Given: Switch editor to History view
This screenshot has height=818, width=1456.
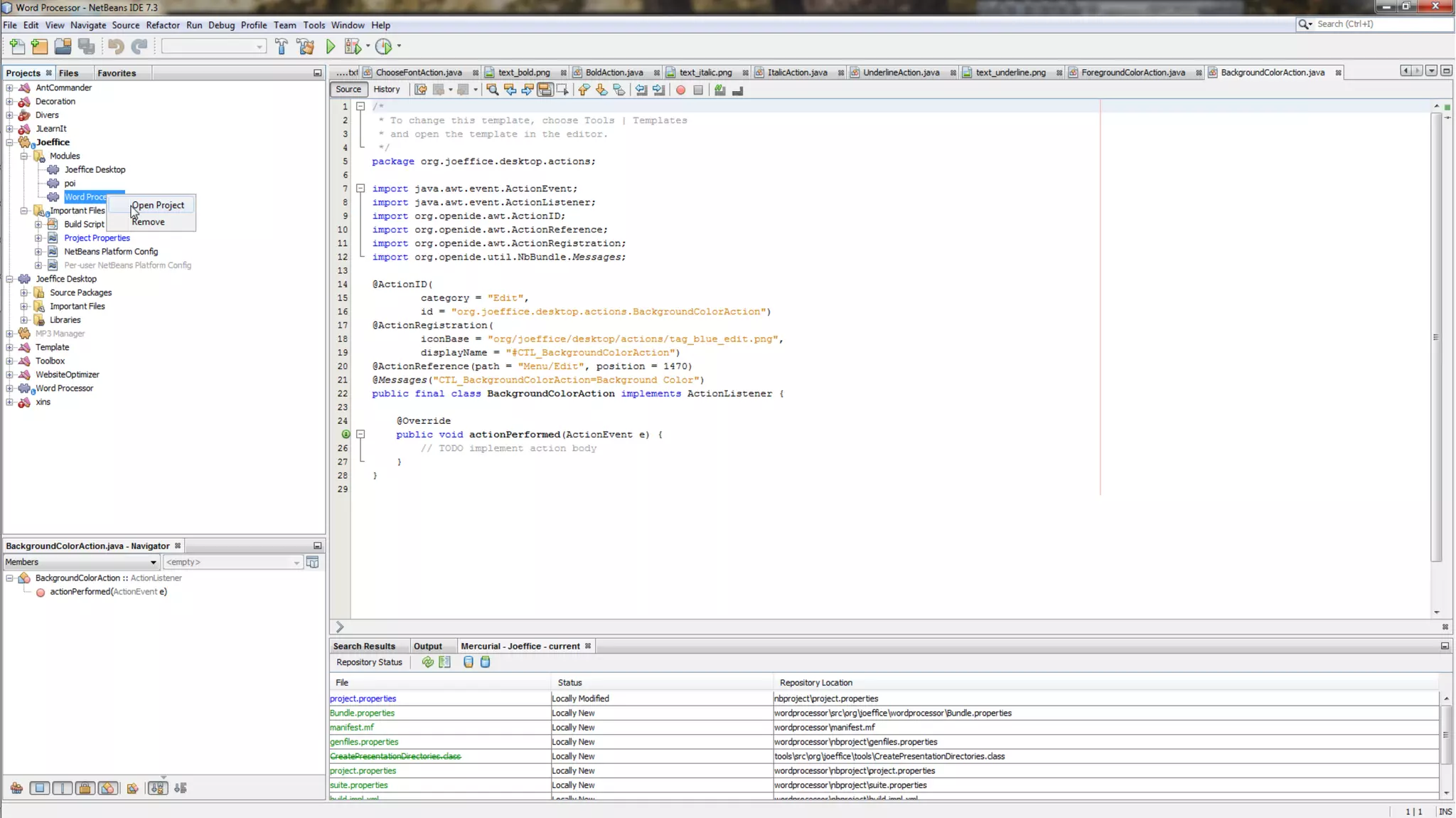Looking at the screenshot, I should 386,90.
